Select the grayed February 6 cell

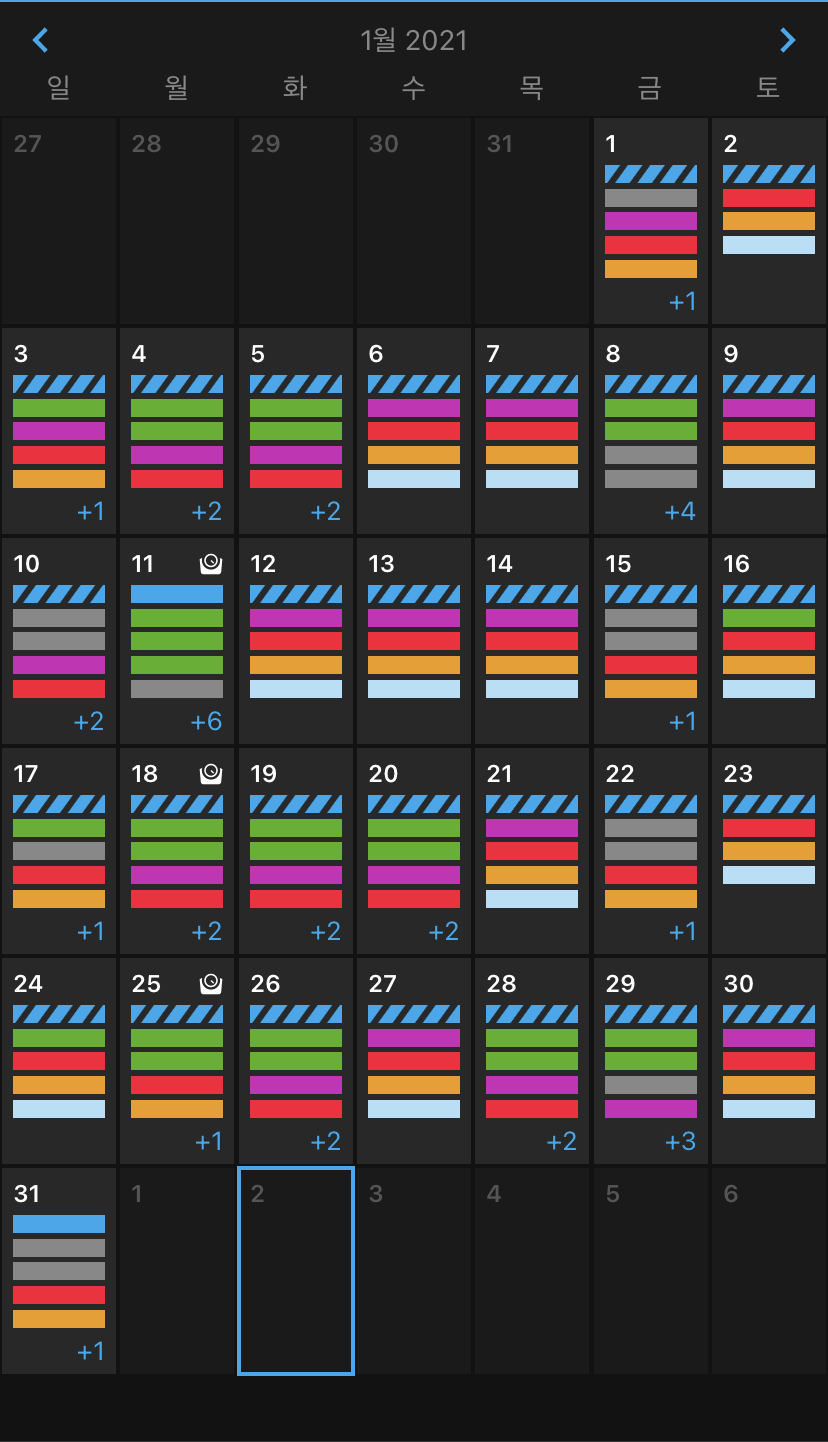(769, 1271)
